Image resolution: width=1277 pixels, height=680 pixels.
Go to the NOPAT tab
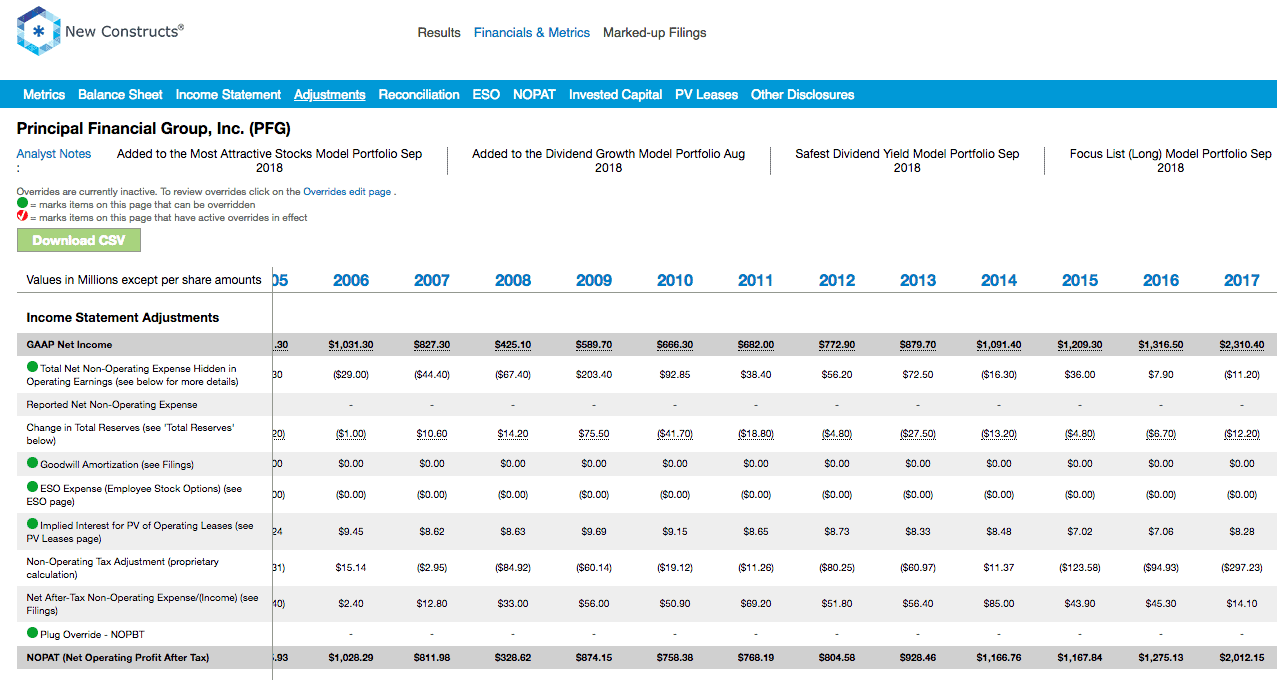534,95
